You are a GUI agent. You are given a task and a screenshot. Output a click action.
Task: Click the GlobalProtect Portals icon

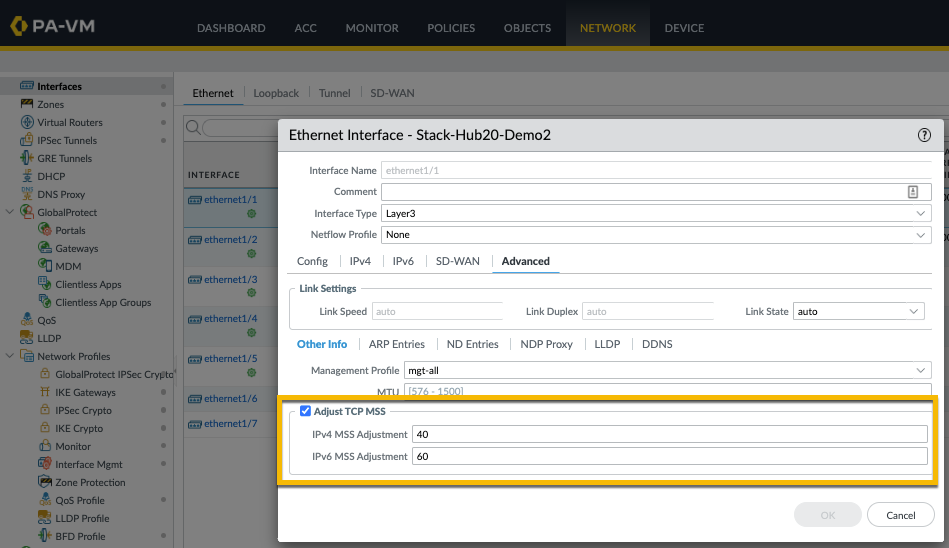click(x=45, y=230)
